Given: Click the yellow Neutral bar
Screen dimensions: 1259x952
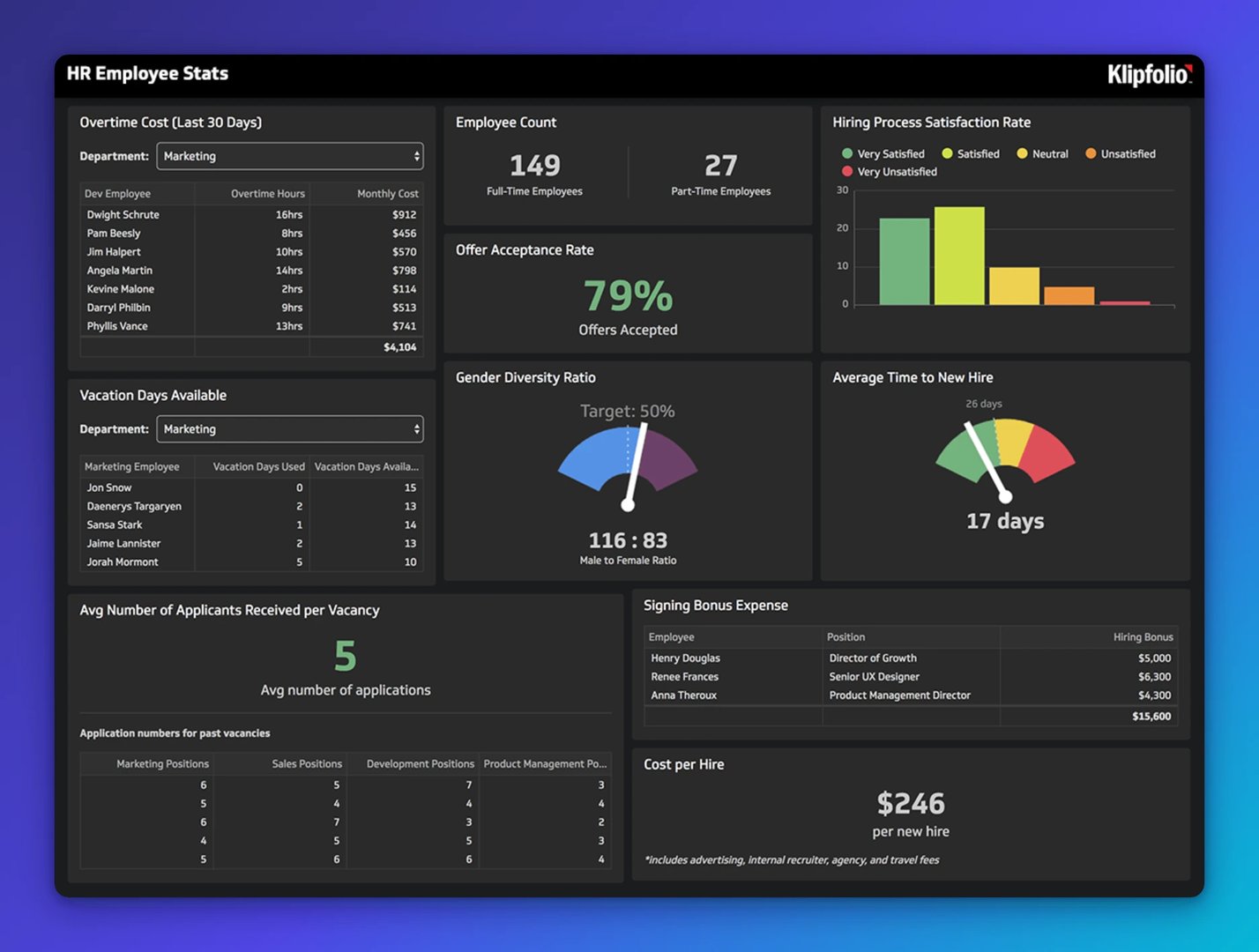Looking at the screenshot, I should (1014, 286).
